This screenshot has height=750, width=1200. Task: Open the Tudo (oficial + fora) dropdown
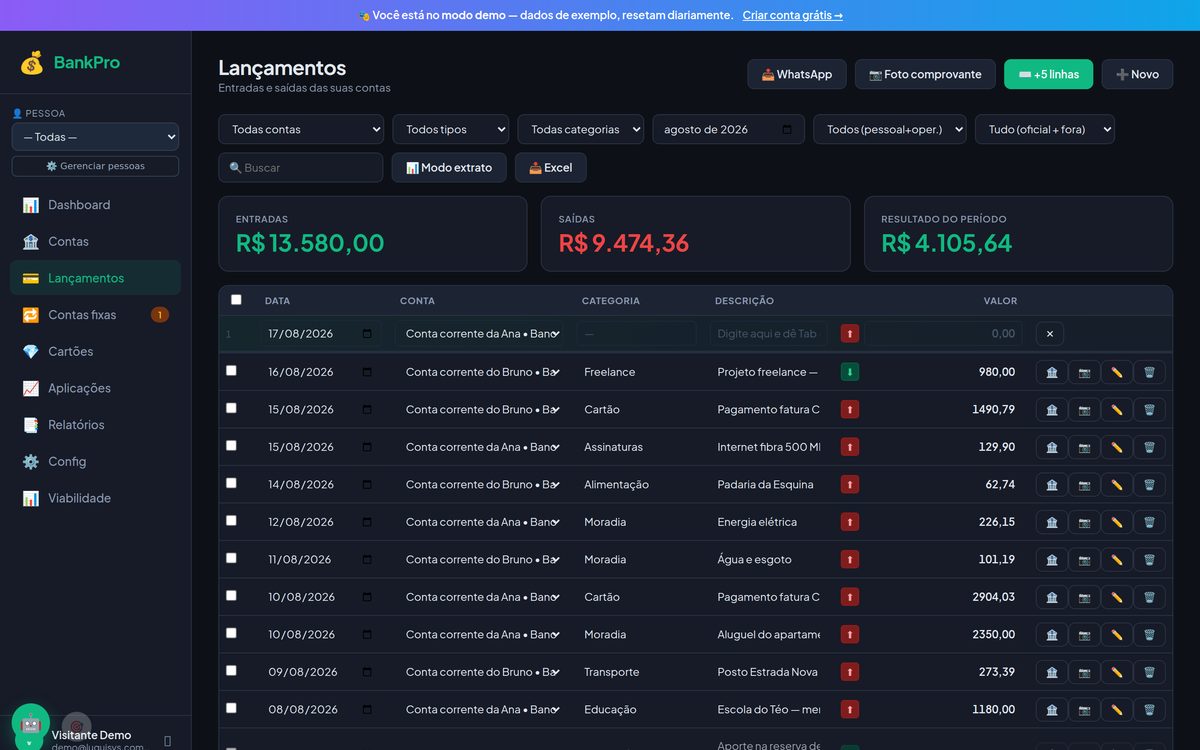(x=1045, y=129)
